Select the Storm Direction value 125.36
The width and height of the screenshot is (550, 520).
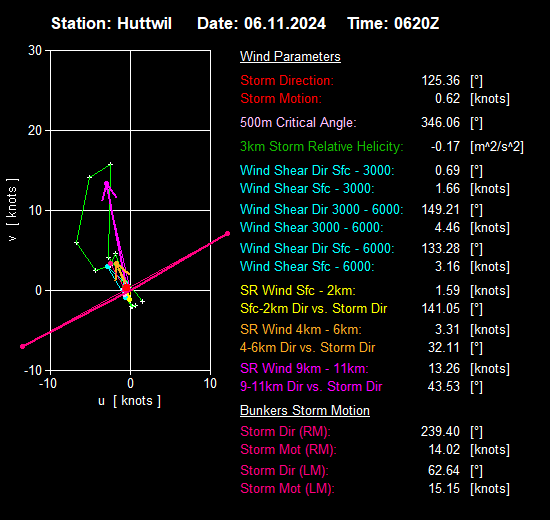coord(440,80)
